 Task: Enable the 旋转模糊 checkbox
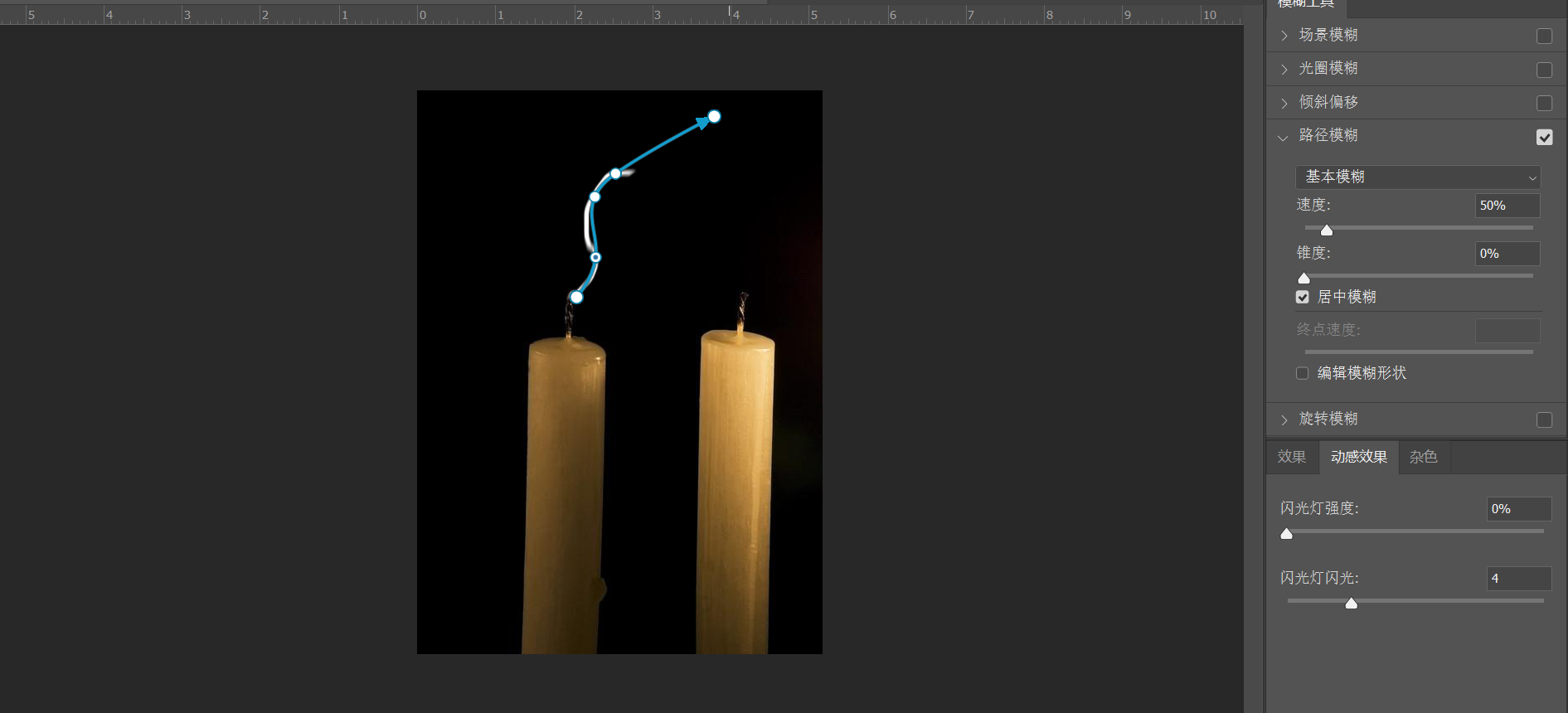pyautogui.click(x=1544, y=420)
